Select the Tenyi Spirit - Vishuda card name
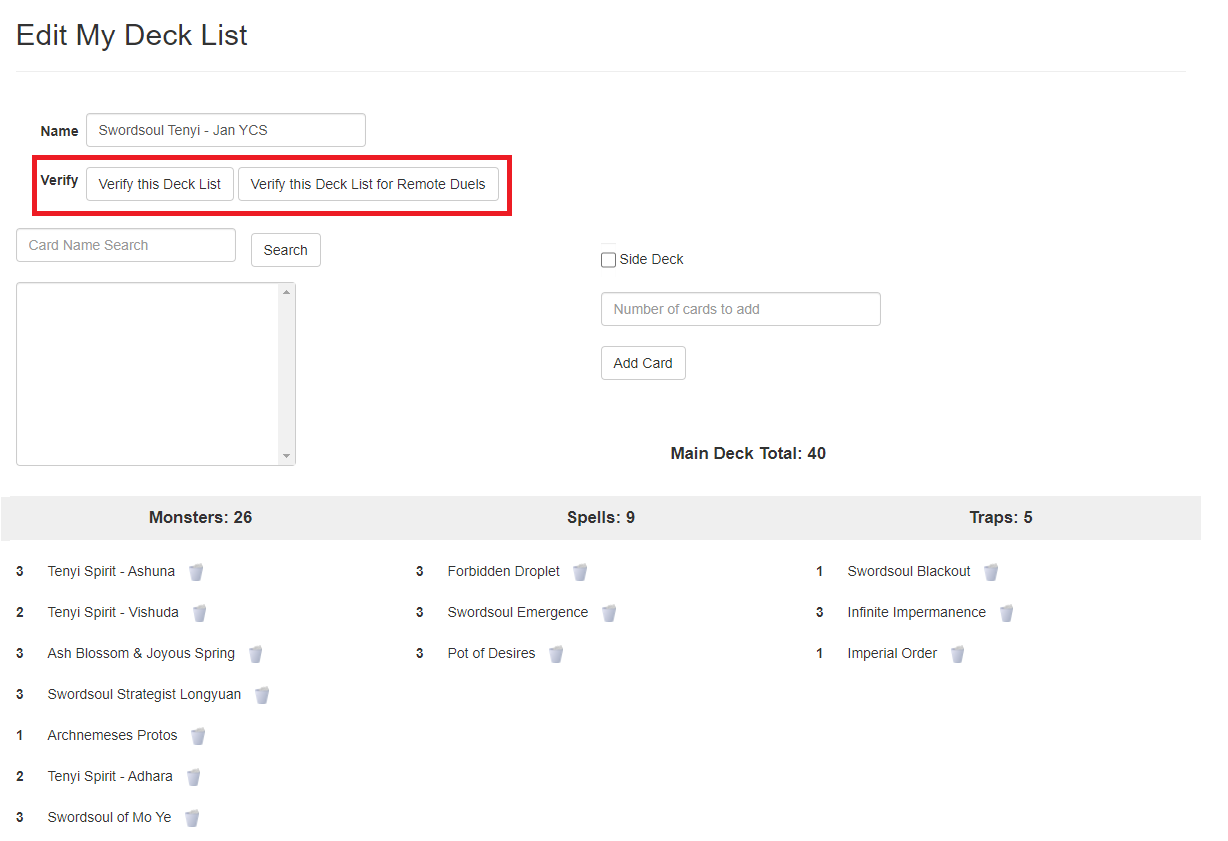This screenshot has width=1228, height=841. (113, 613)
